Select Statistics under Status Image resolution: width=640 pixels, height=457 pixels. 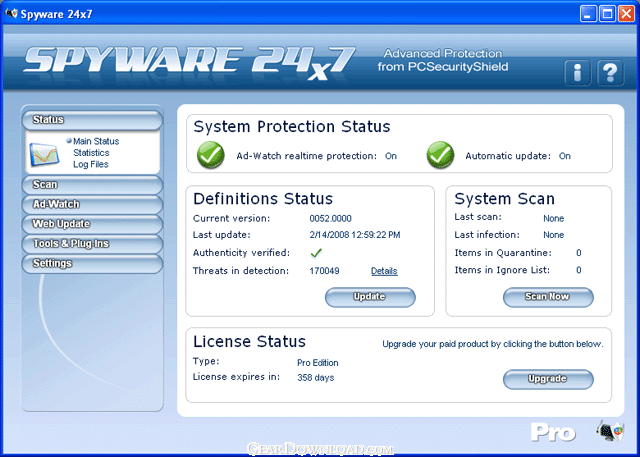91,153
